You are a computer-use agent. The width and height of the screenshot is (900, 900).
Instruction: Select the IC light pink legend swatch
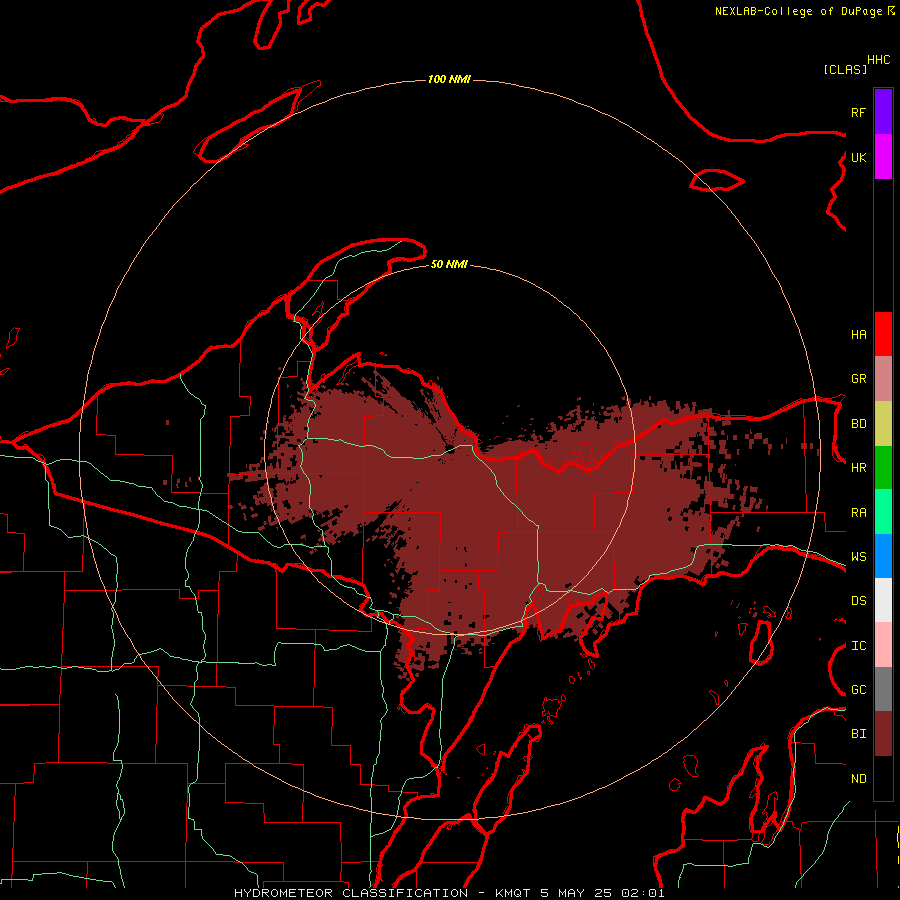click(883, 645)
